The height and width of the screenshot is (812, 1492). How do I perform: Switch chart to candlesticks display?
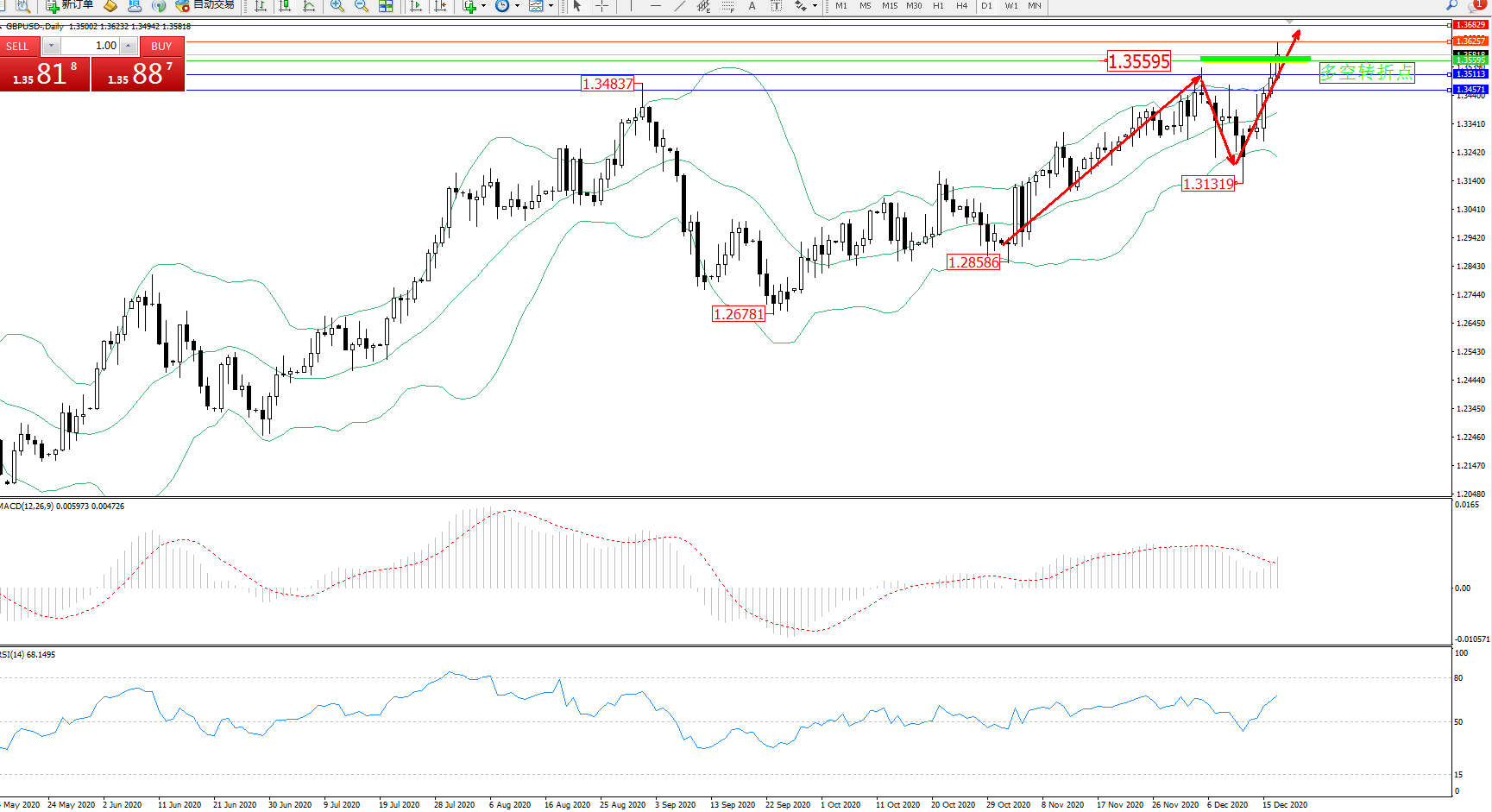[x=284, y=6]
